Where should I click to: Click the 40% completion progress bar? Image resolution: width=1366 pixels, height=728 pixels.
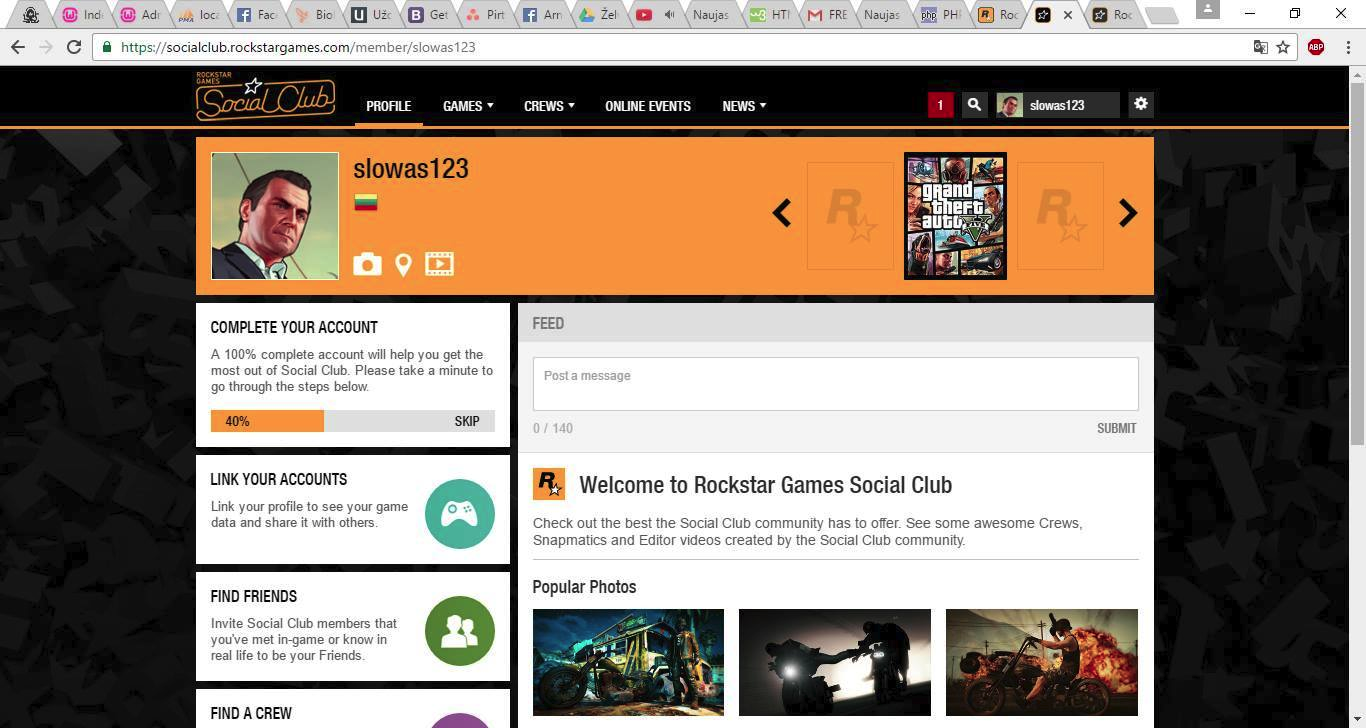[352, 421]
